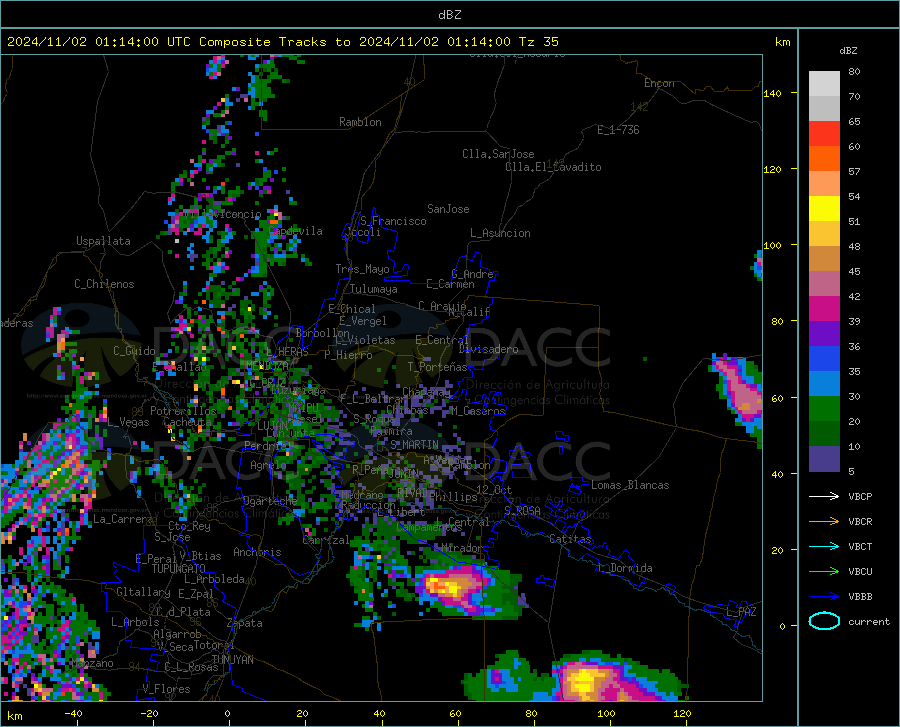Pick the slate 5-10 dBZ swatch
This screenshot has height=727, width=900.
pos(824,459)
